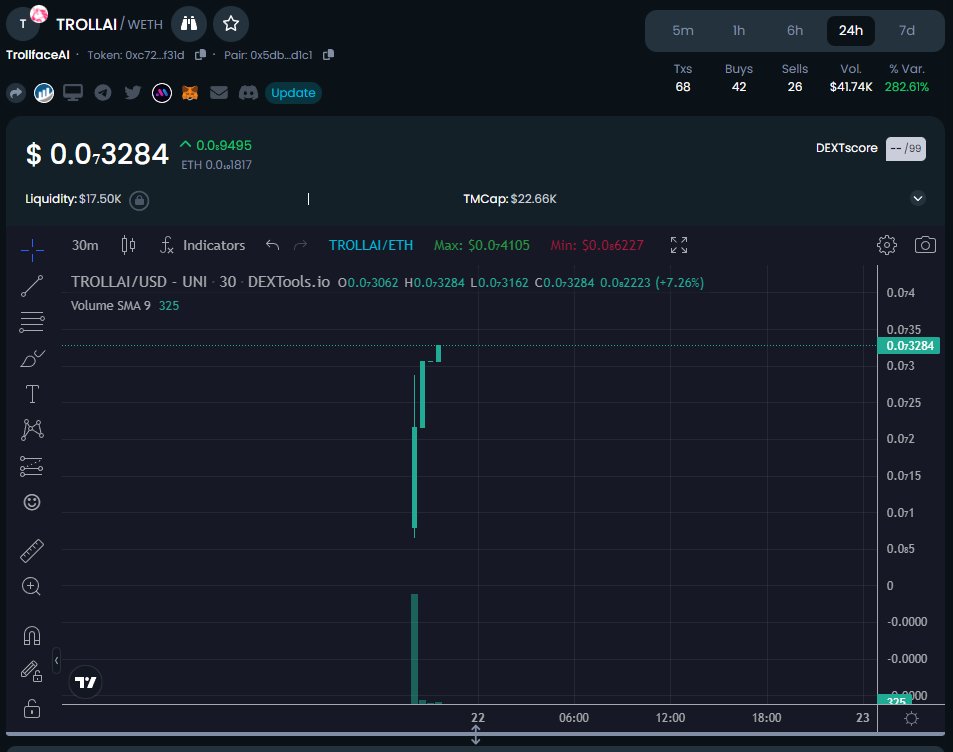Select the Fibonacci retracement lines tool
The image size is (953, 752).
click(32, 322)
